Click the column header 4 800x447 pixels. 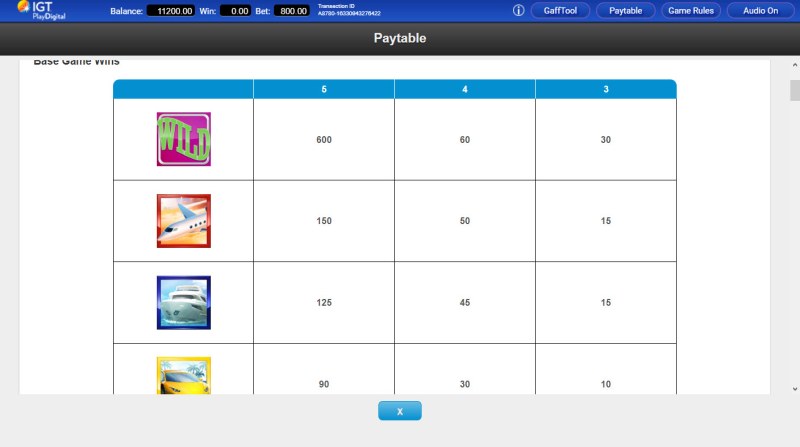tap(465, 89)
